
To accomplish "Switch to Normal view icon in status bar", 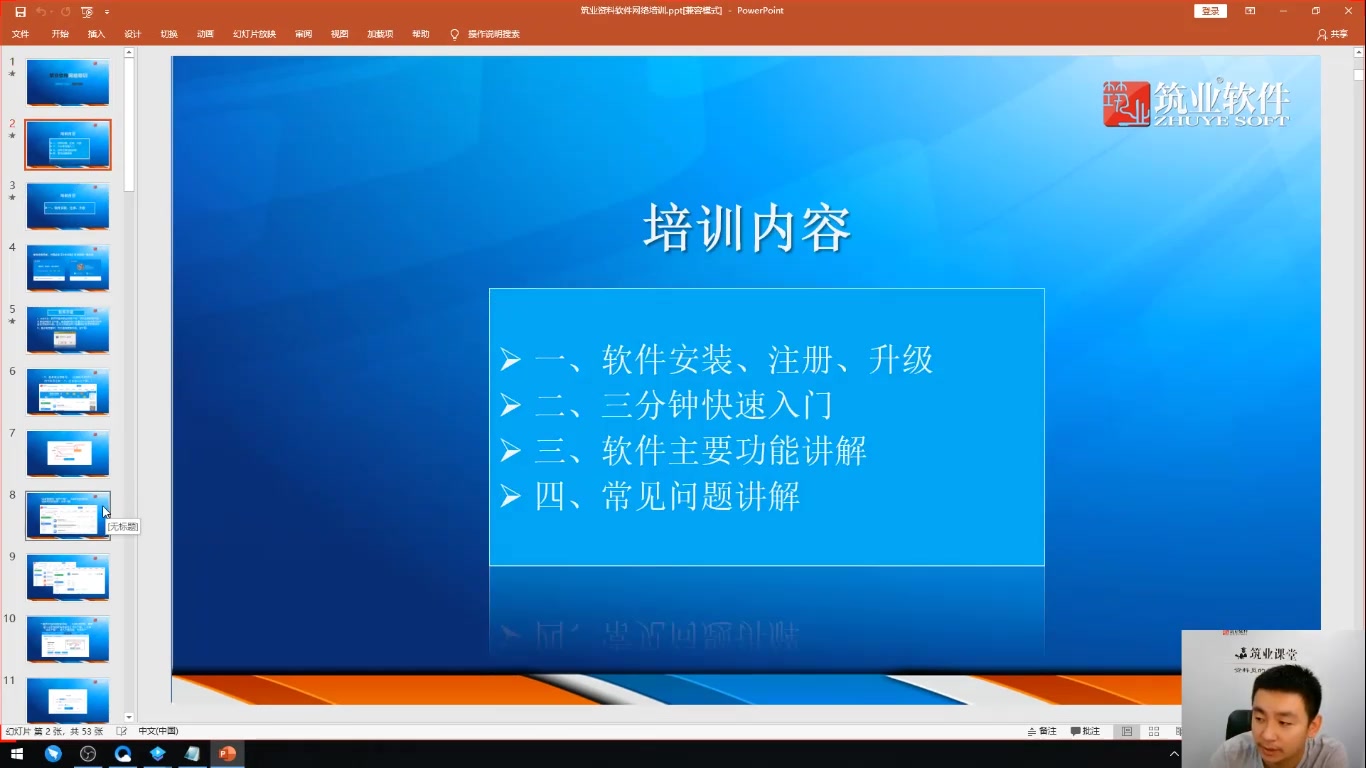I will click(x=1128, y=731).
